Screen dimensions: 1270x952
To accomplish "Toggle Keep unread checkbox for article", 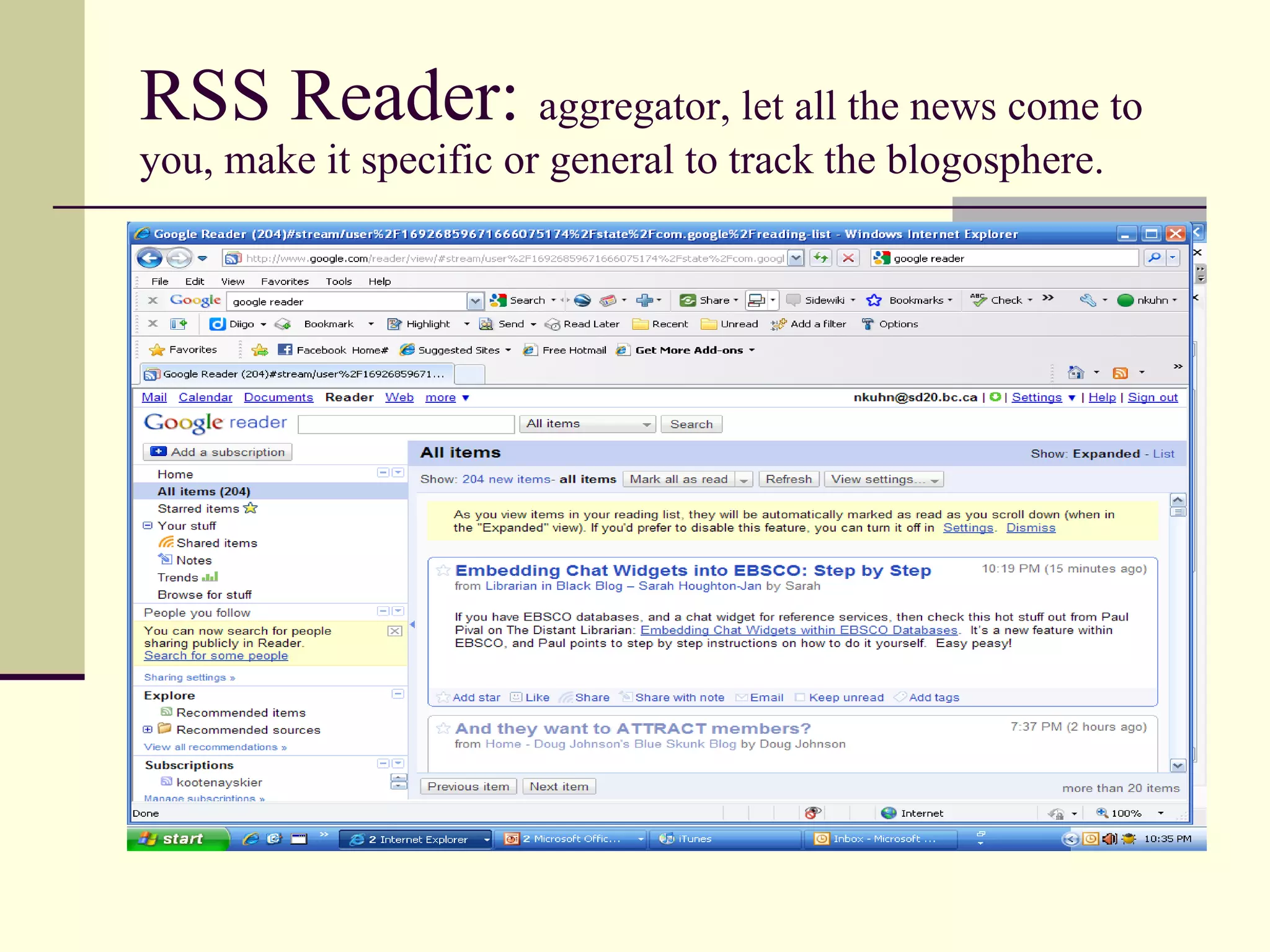I will [800, 698].
